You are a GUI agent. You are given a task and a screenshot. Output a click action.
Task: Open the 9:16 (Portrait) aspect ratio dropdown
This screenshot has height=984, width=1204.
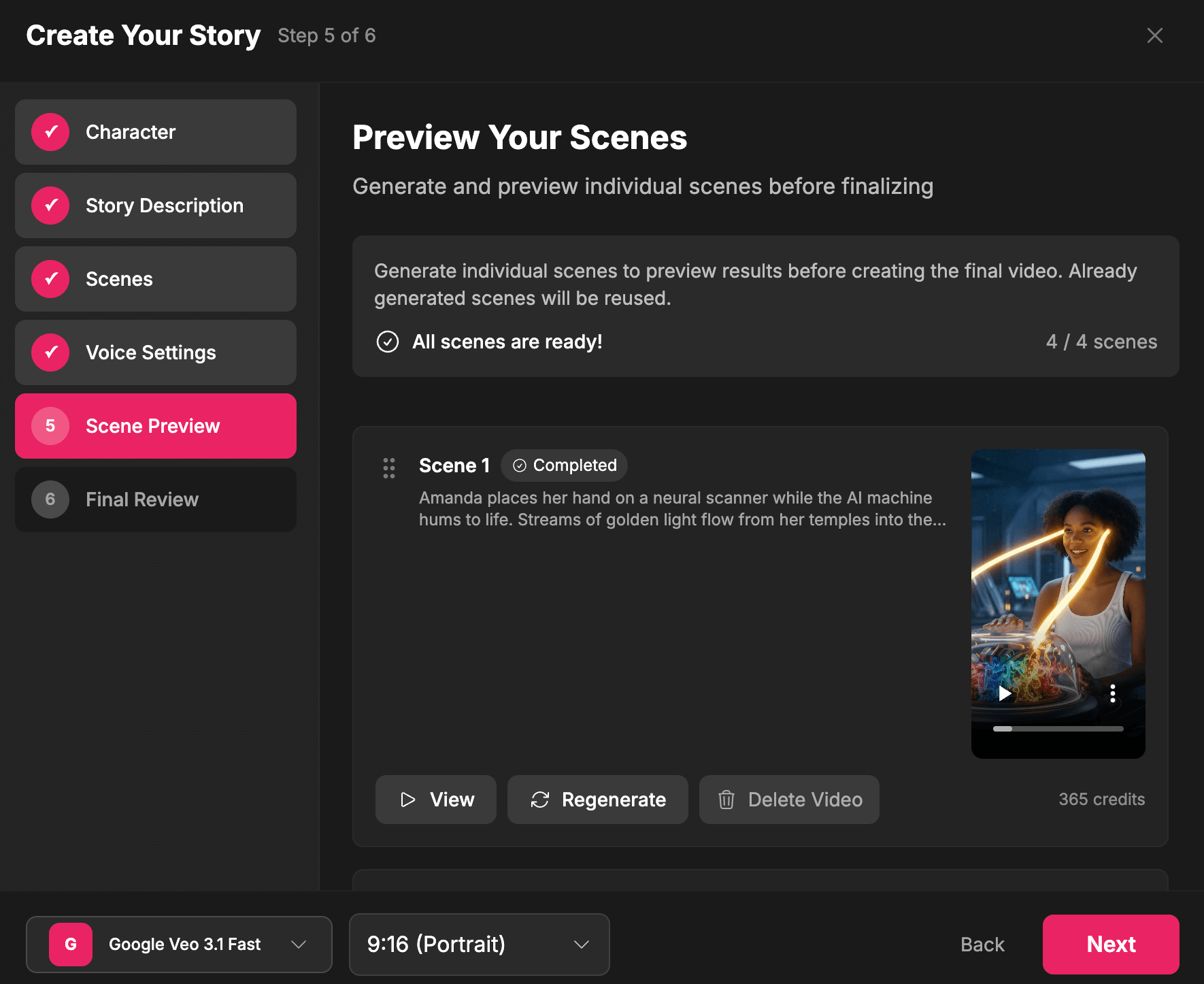click(480, 945)
